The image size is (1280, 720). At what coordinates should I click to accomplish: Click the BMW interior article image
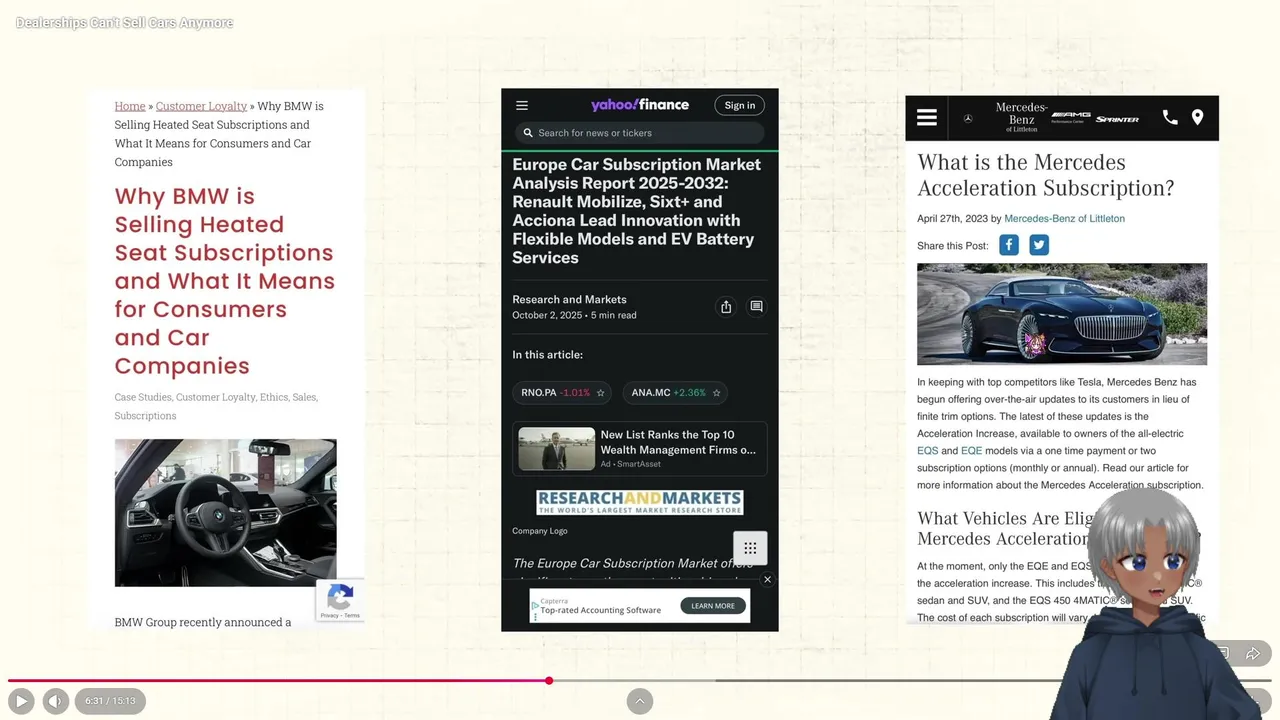(225, 513)
